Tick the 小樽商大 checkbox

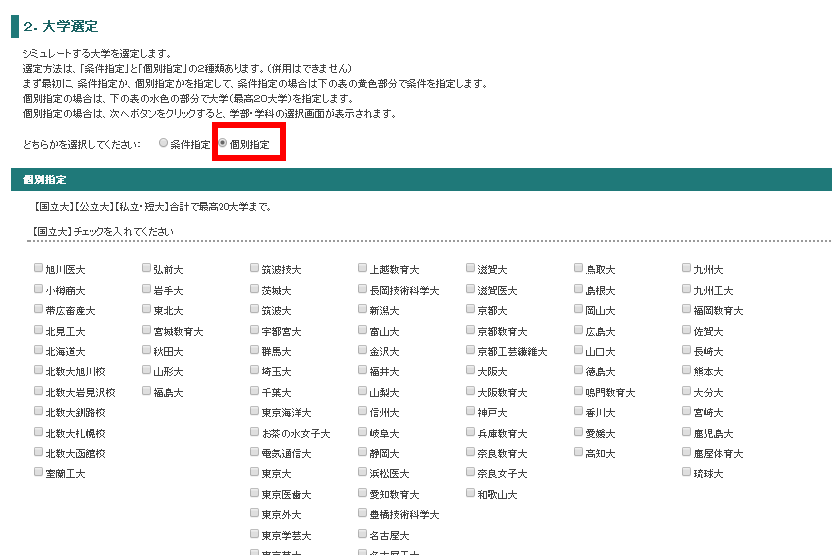[38, 289]
